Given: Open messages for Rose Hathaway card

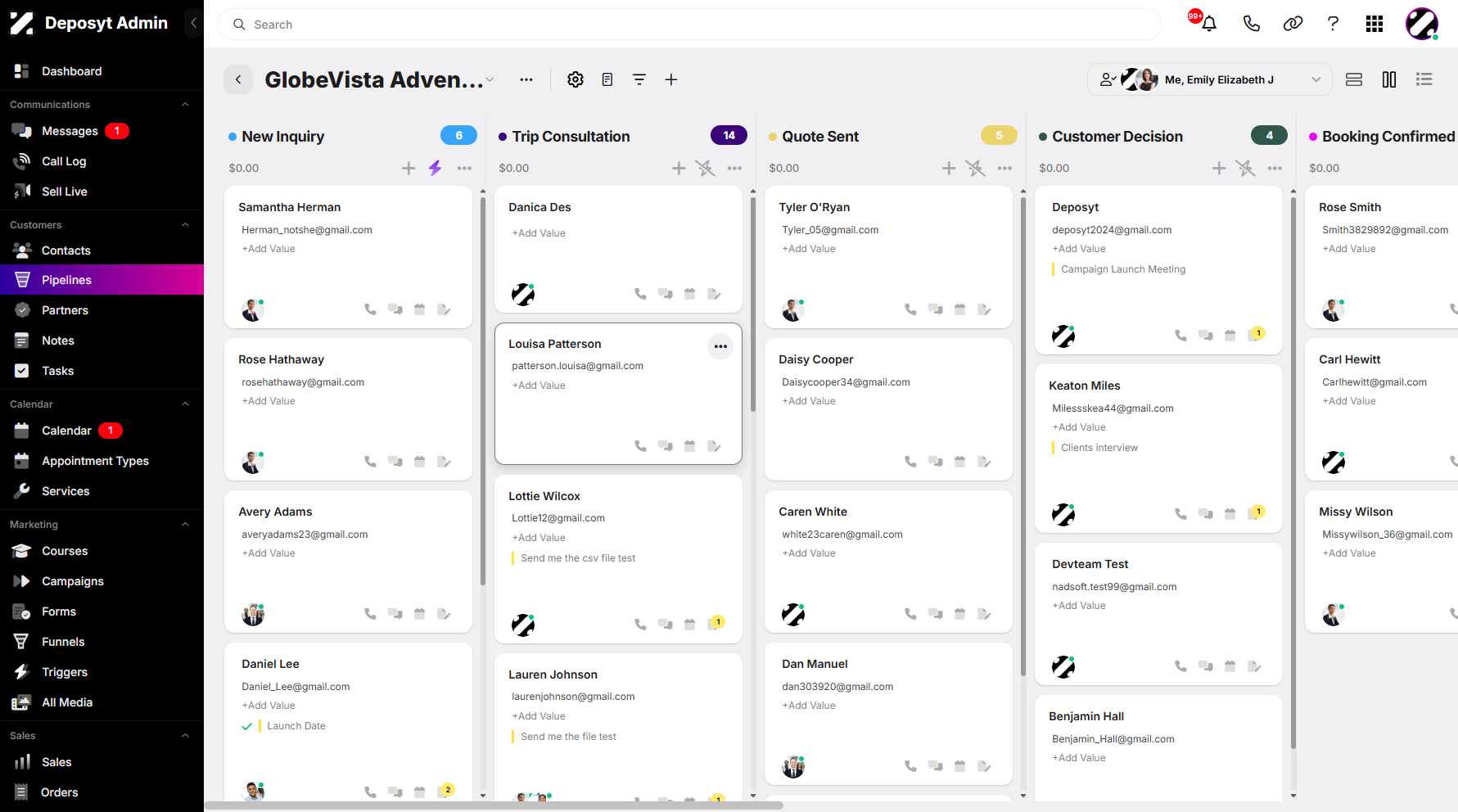Looking at the screenshot, I should (395, 462).
